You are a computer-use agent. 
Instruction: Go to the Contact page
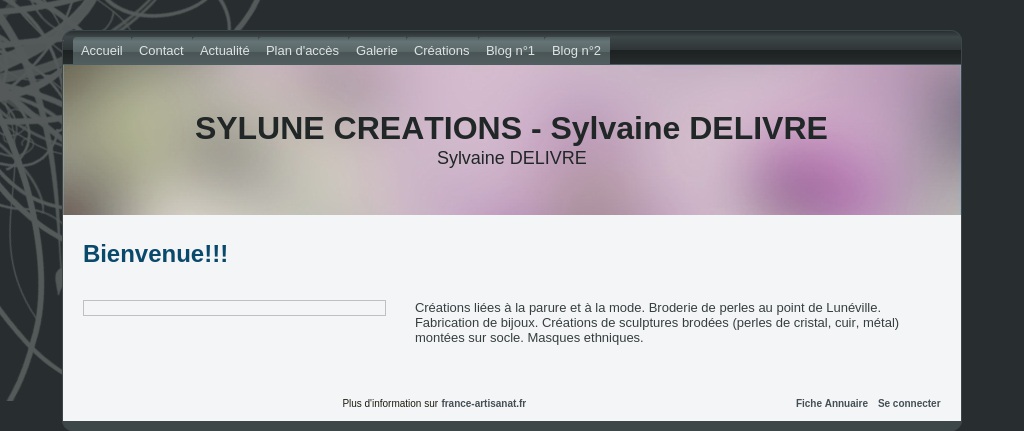[161, 51]
